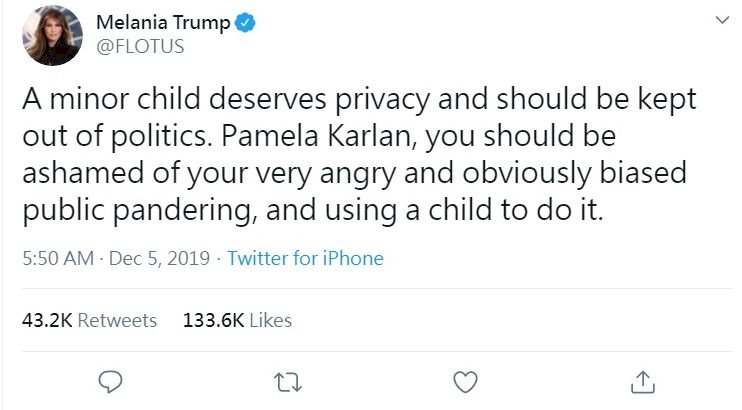Click the phrase "out of politics"
Image resolution: width=742 pixels, height=410 pixels.
pos(114,136)
